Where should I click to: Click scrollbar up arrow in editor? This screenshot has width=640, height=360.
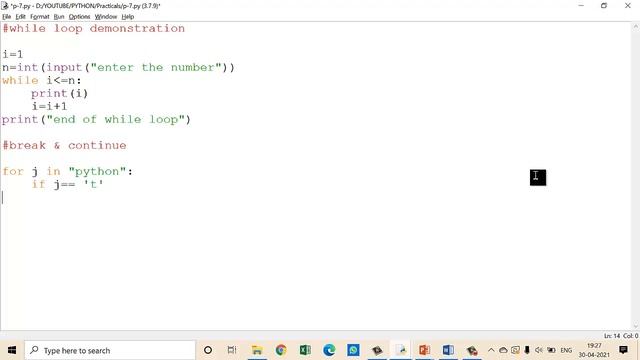tap(636, 27)
